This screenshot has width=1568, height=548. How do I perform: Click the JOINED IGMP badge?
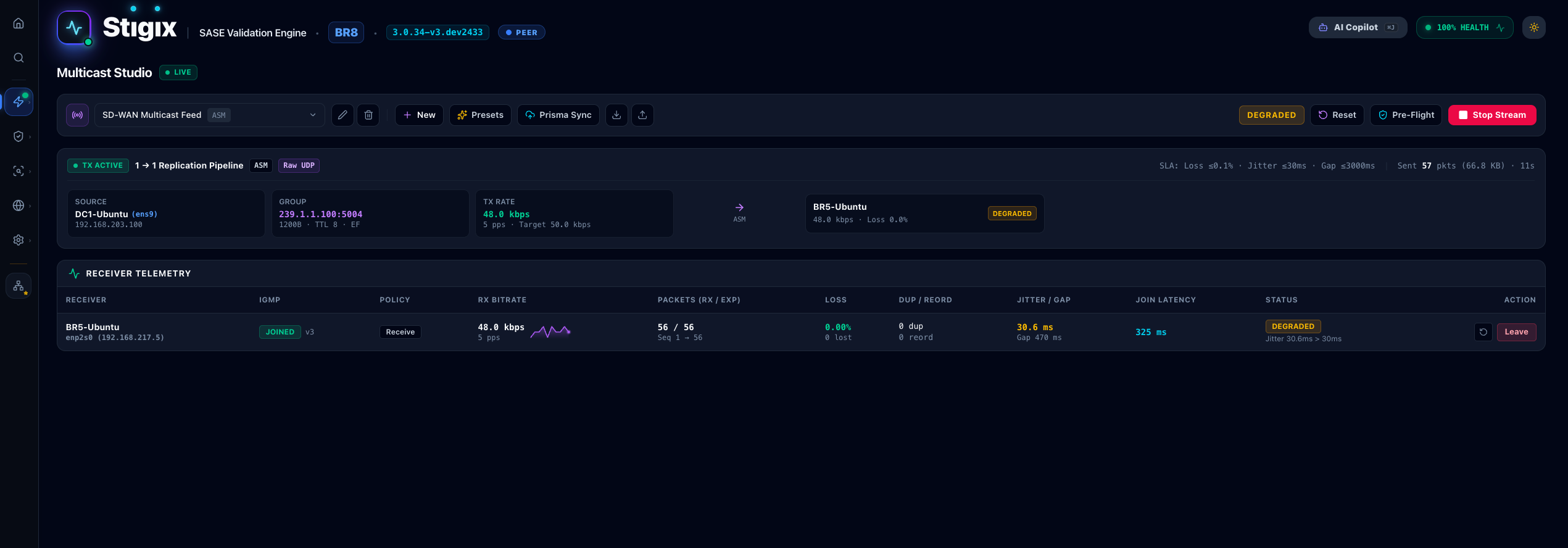(x=280, y=332)
